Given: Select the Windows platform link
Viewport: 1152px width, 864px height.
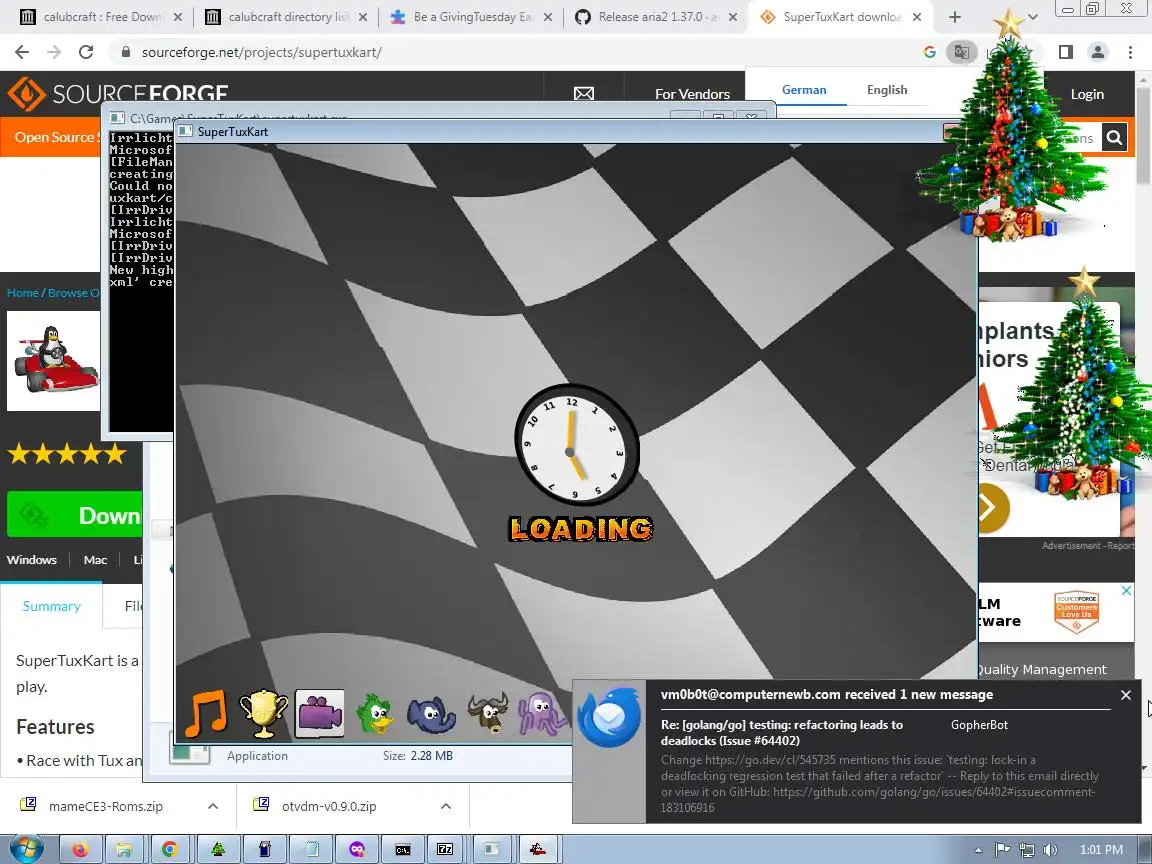Looking at the screenshot, I should click(32, 560).
